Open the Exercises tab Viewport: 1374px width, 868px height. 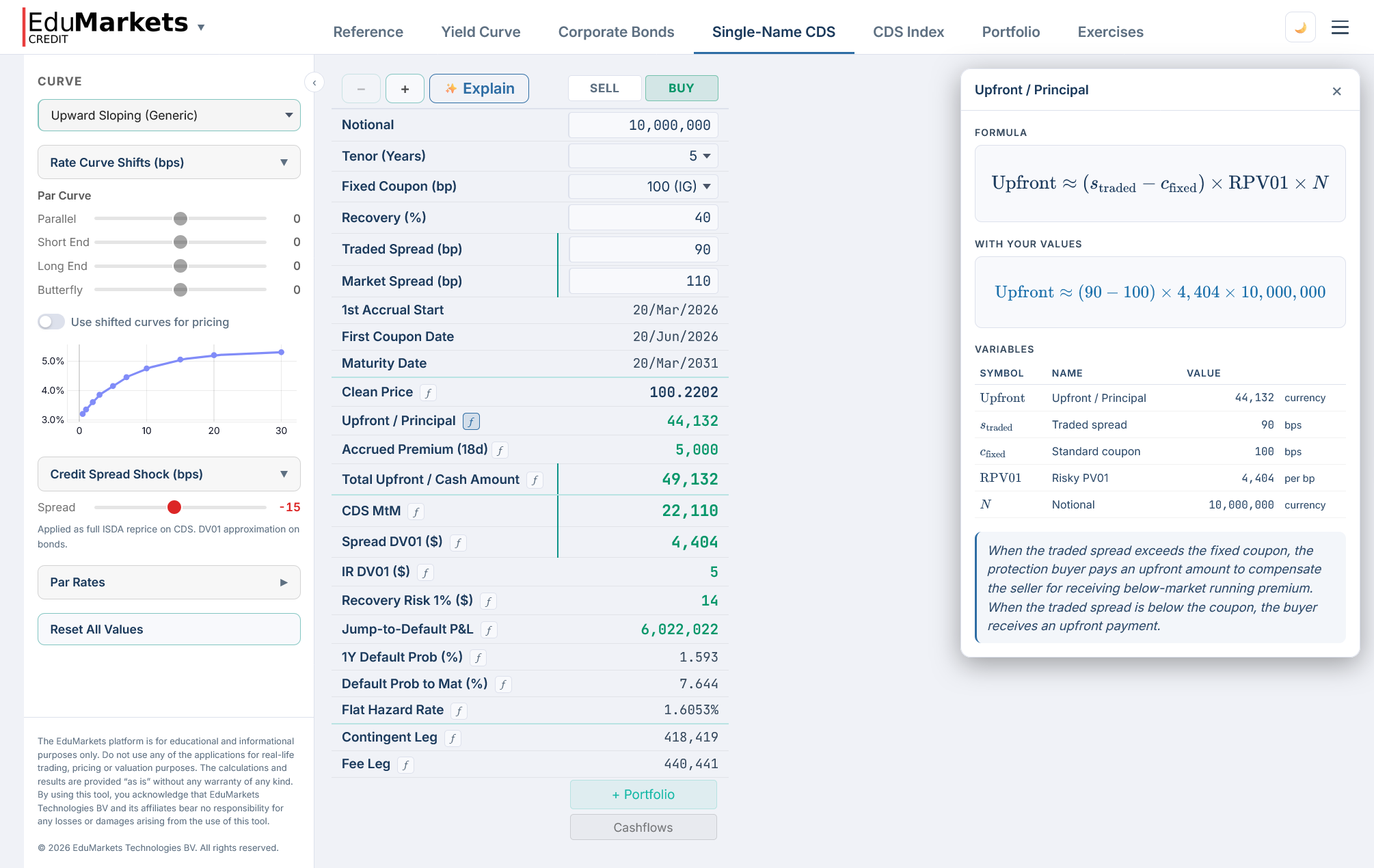coord(1110,31)
